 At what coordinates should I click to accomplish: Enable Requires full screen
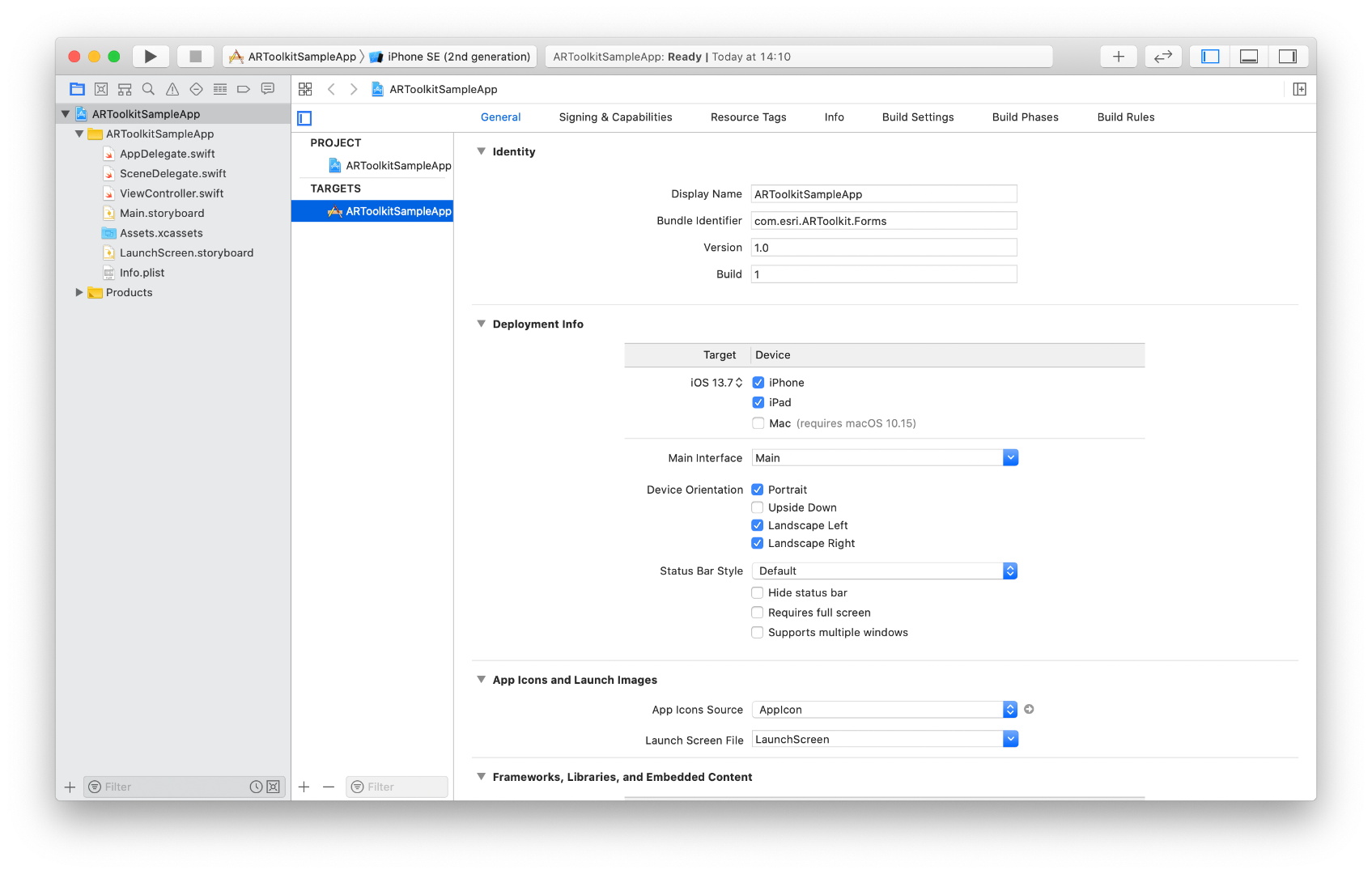tap(758, 613)
